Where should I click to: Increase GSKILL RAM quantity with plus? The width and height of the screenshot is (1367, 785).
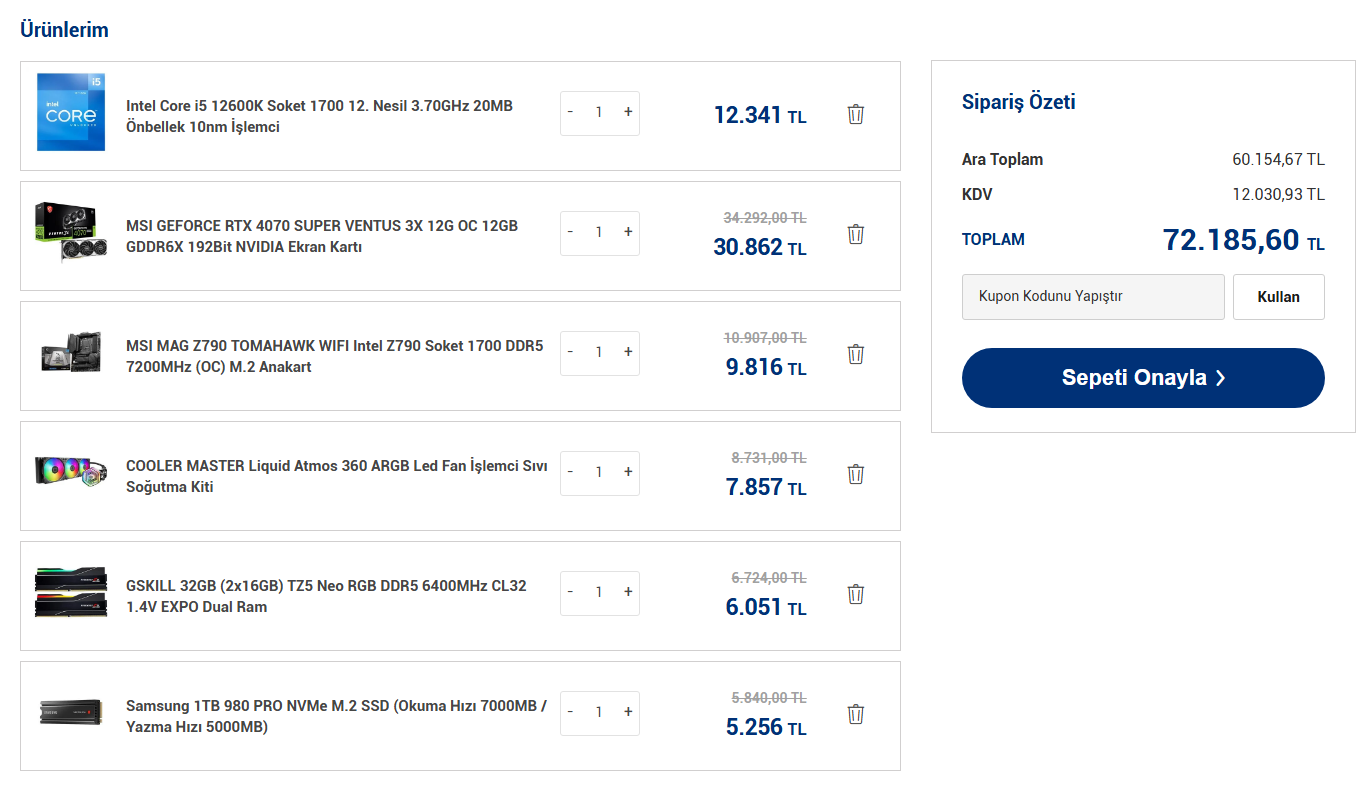point(628,592)
